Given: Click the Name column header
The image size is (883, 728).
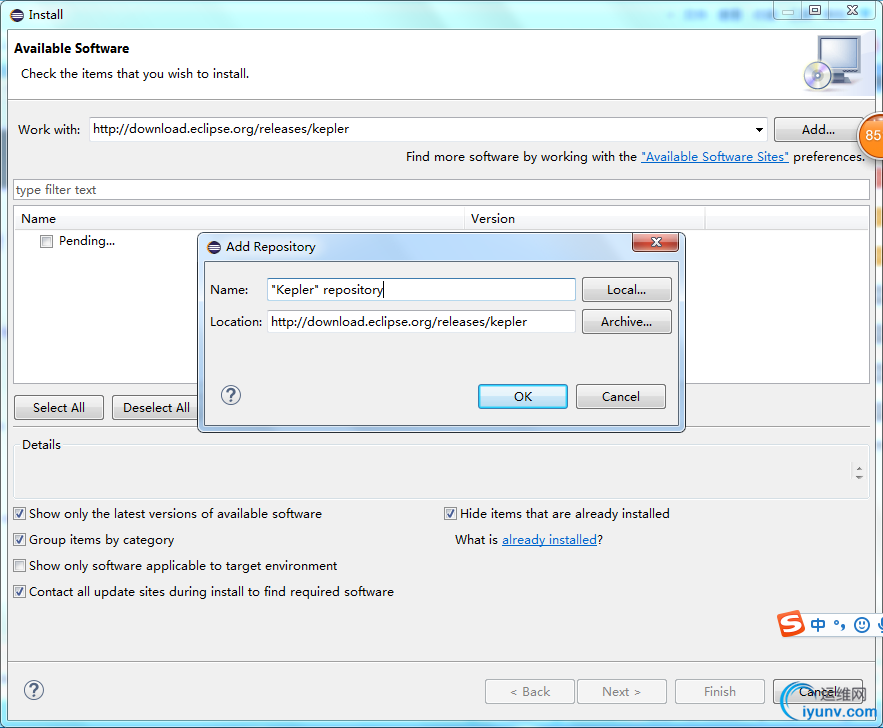Looking at the screenshot, I should point(239,218).
